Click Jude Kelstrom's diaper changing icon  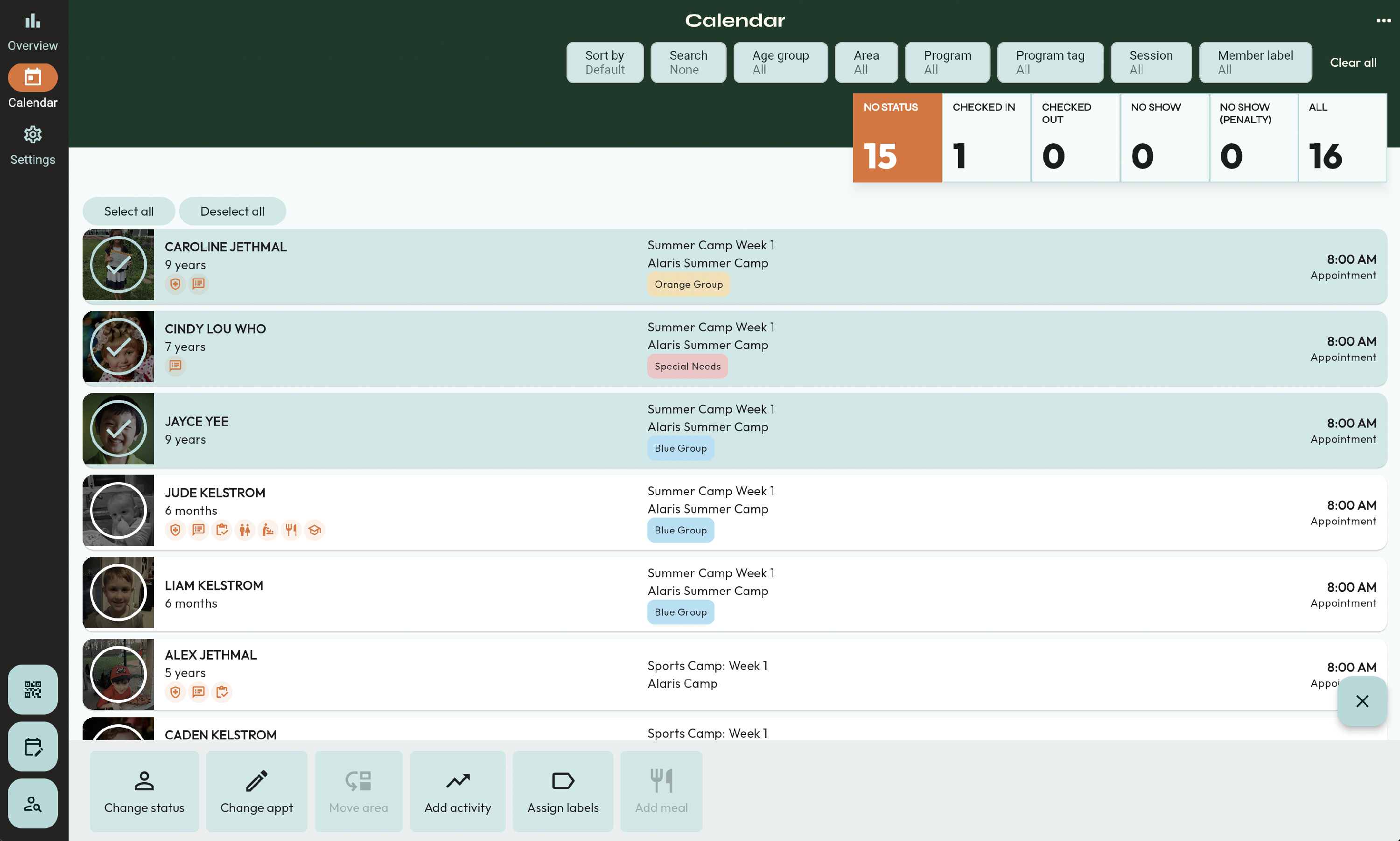tap(268, 530)
